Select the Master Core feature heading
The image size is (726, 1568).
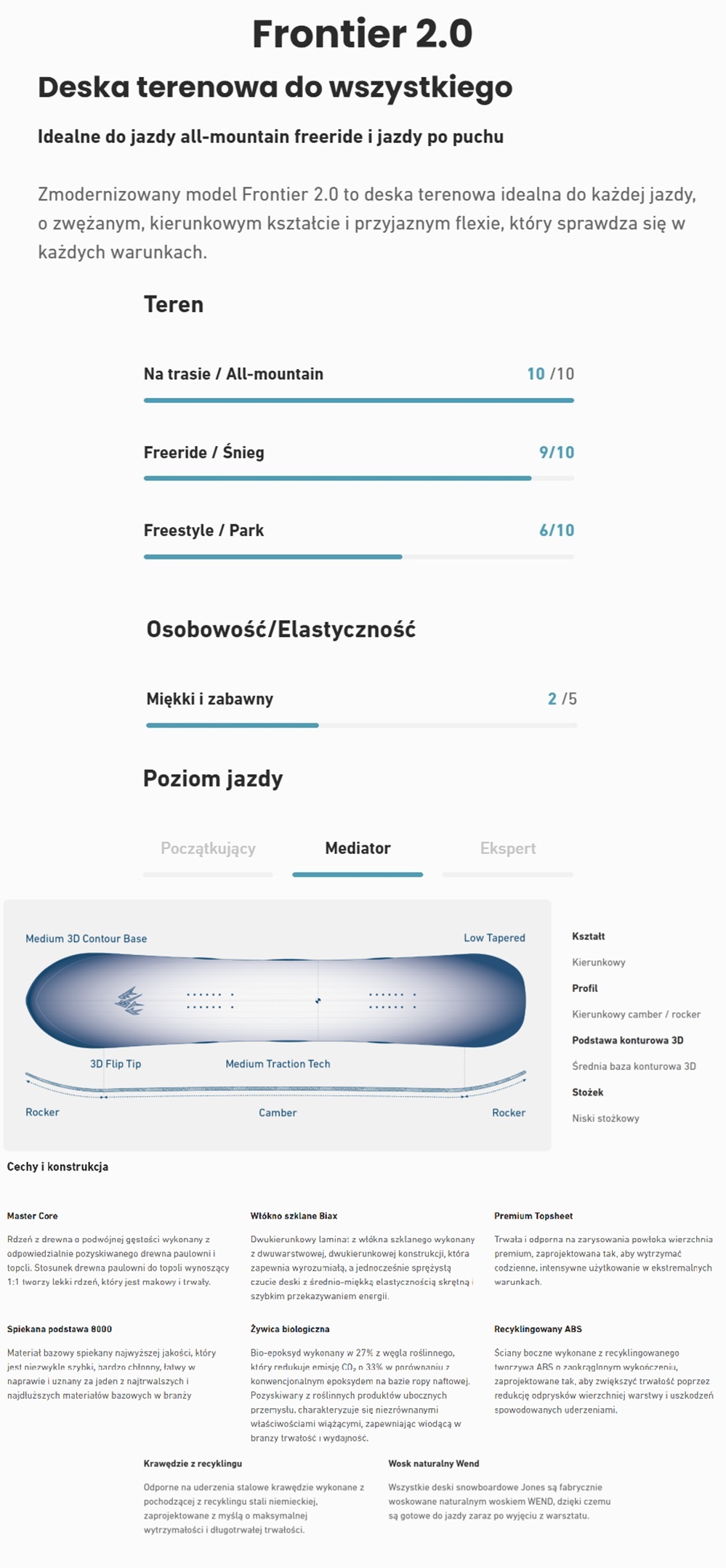tap(35, 1215)
